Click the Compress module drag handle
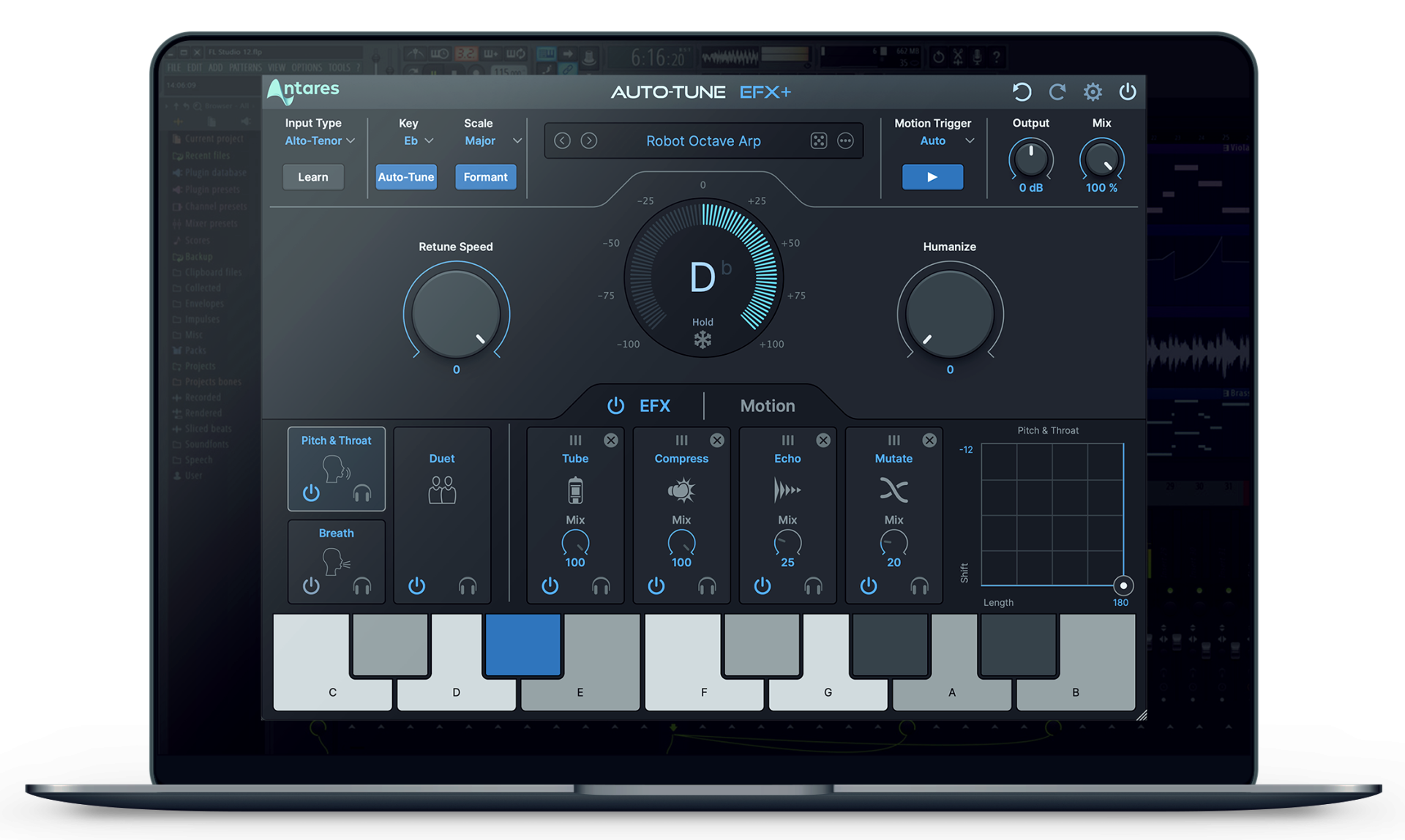 tap(681, 440)
